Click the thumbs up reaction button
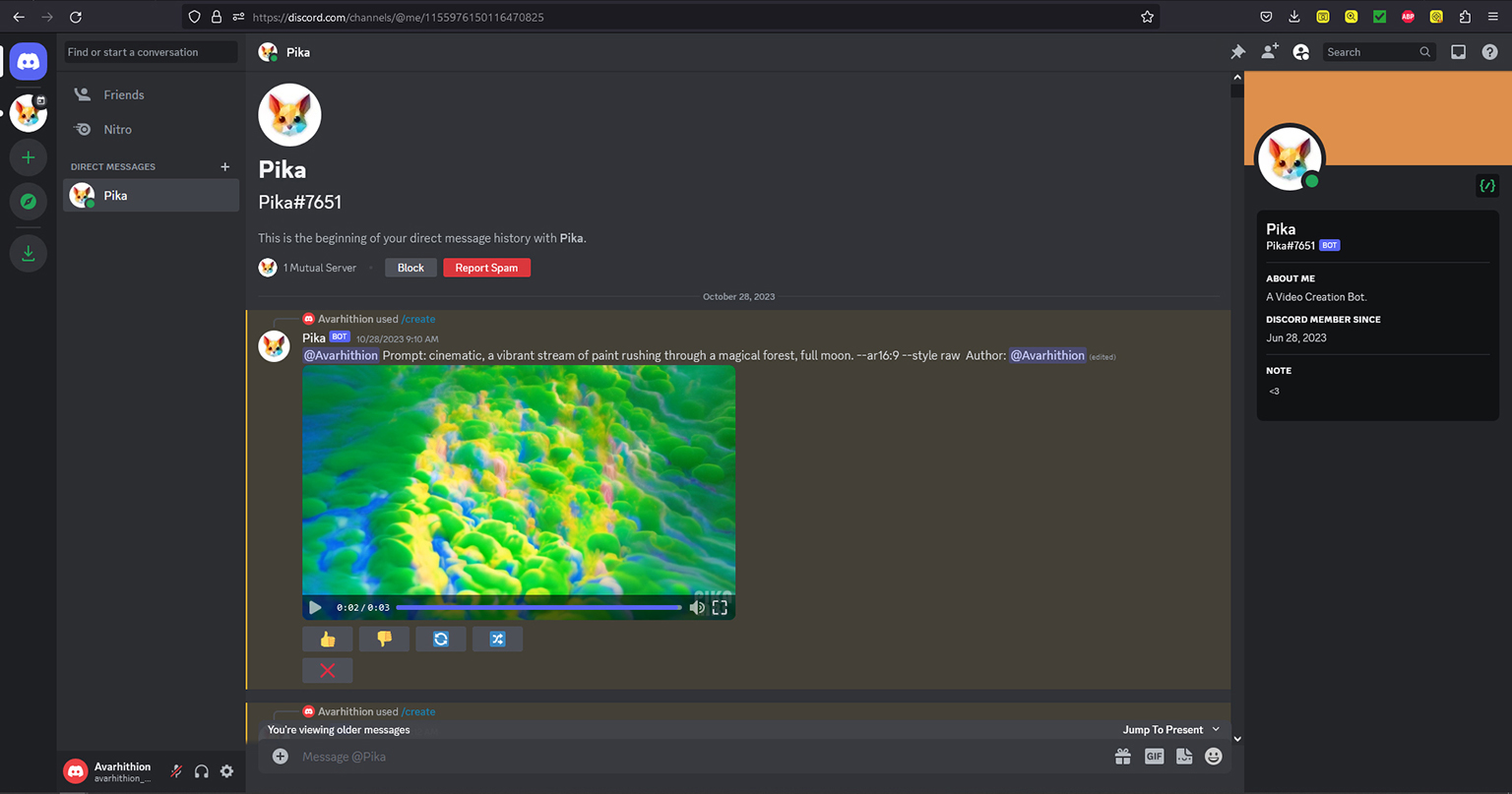This screenshot has height=794, width=1512. point(328,640)
